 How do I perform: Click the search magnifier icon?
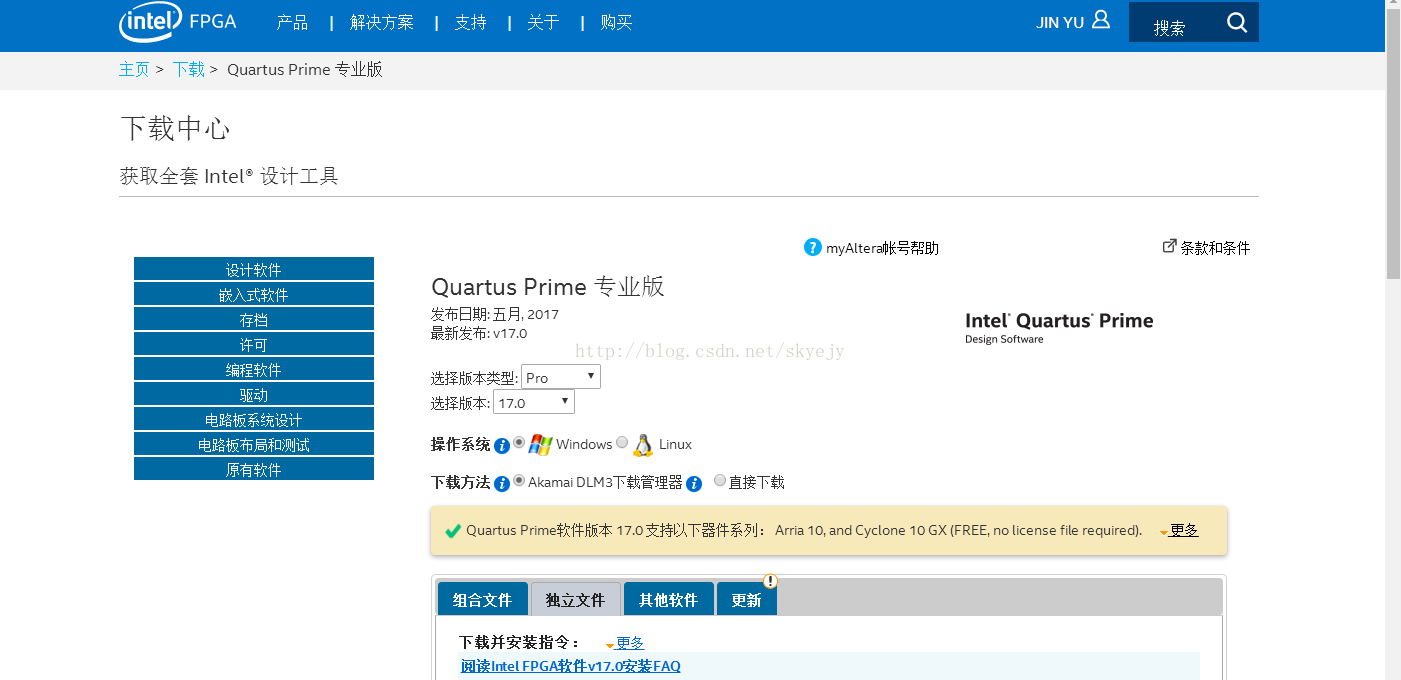pos(1237,22)
